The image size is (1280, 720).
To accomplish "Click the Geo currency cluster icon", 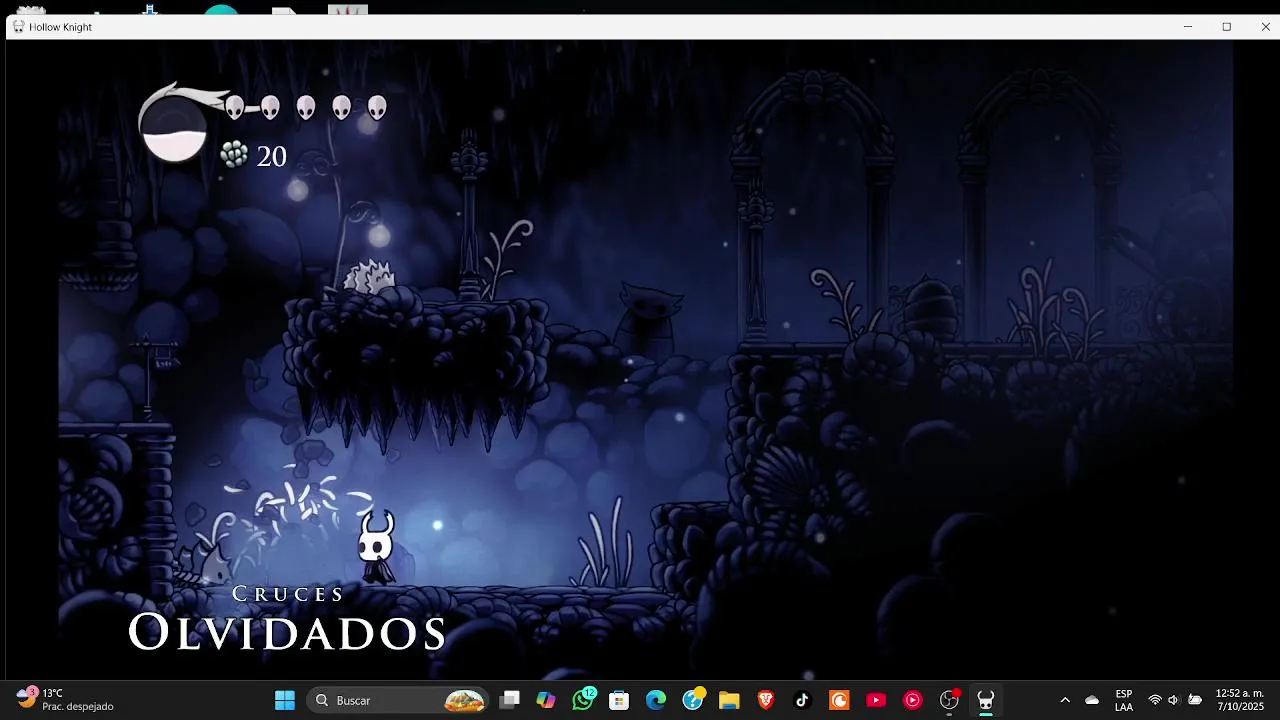I will (233, 154).
